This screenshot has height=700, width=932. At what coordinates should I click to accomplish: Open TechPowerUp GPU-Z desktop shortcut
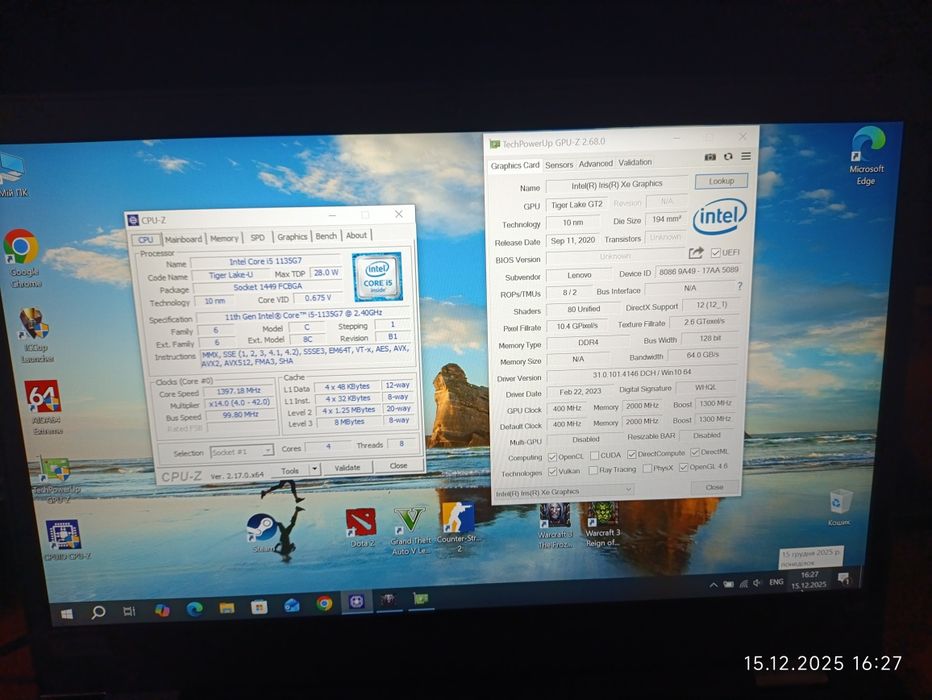click(55, 481)
